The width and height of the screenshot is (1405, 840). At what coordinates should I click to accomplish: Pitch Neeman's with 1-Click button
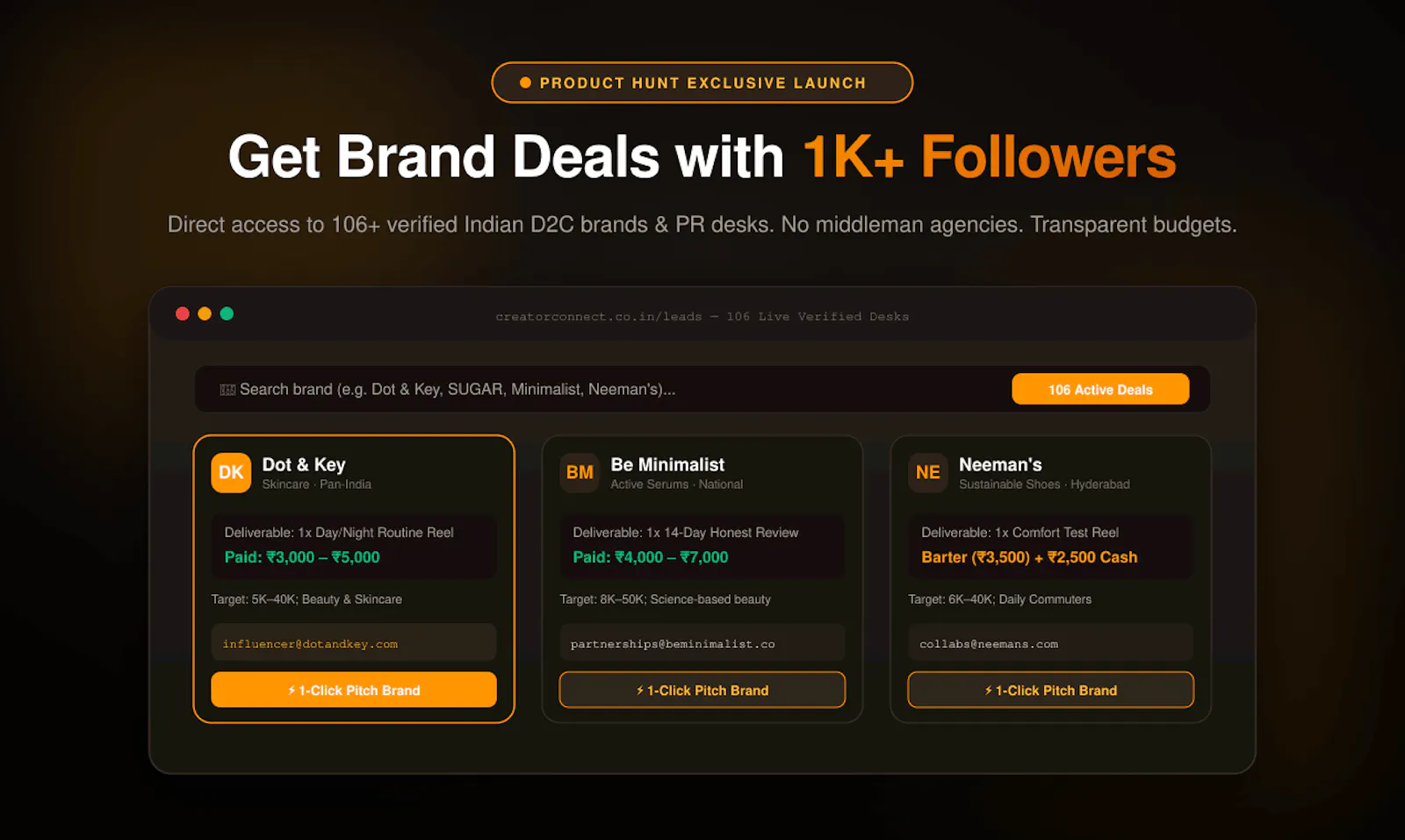(x=1051, y=690)
